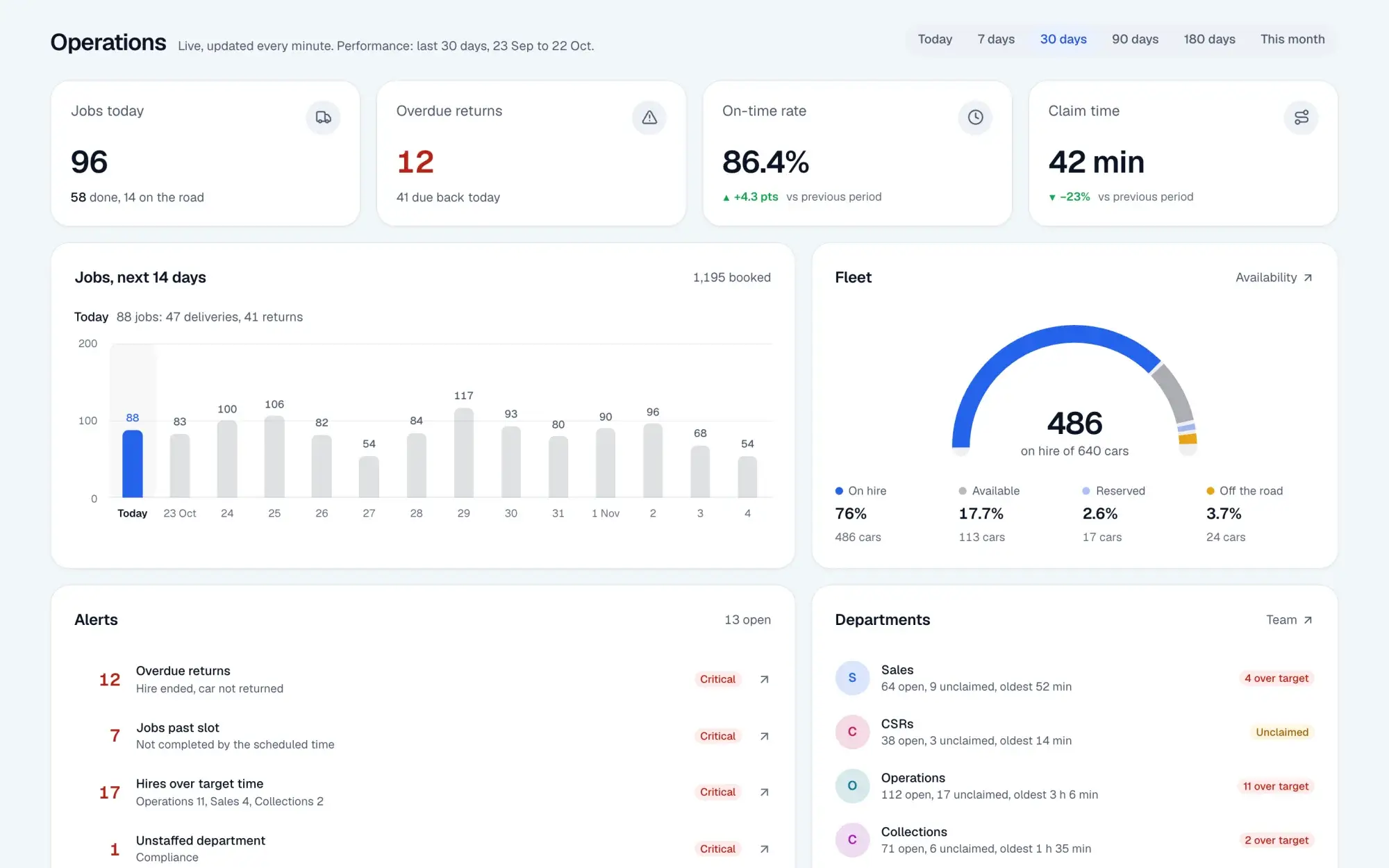Click the 29 Oct bar showing 117
The image size is (1389, 868).
tap(464, 453)
